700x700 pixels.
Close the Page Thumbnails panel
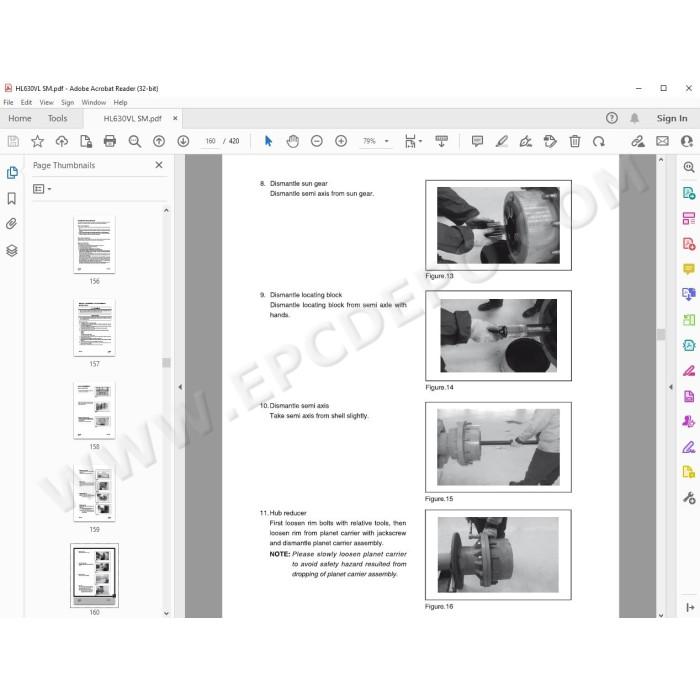point(159,165)
